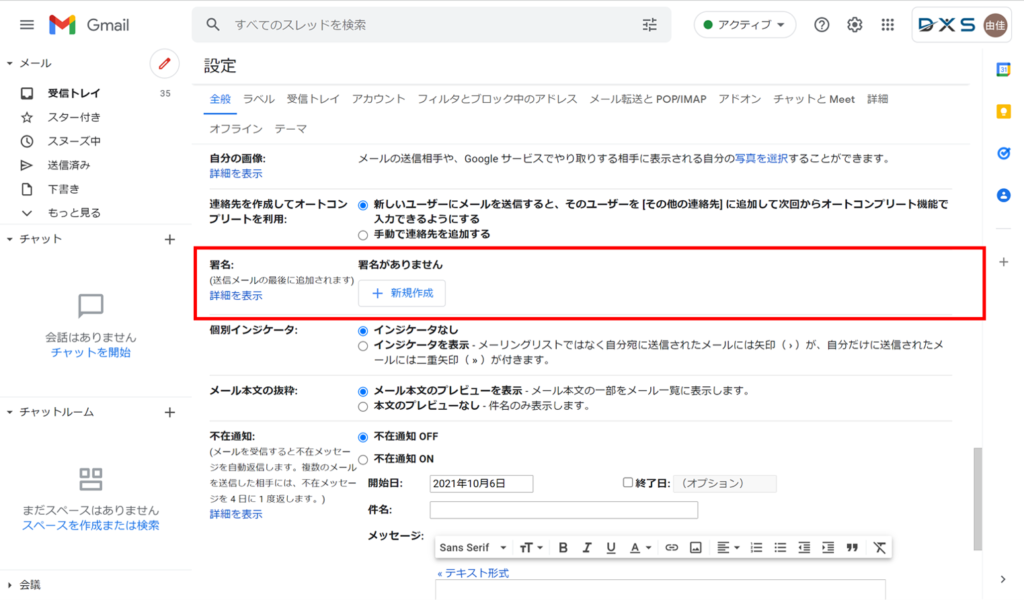Viewport: 1024px width, 600px height.
Task: Open Google Tasks side panel icon
Action: tap(1004, 153)
